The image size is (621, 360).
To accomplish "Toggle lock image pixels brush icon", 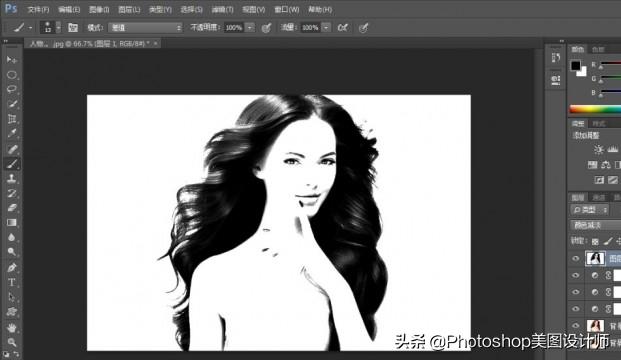I will (x=608, y=241).
